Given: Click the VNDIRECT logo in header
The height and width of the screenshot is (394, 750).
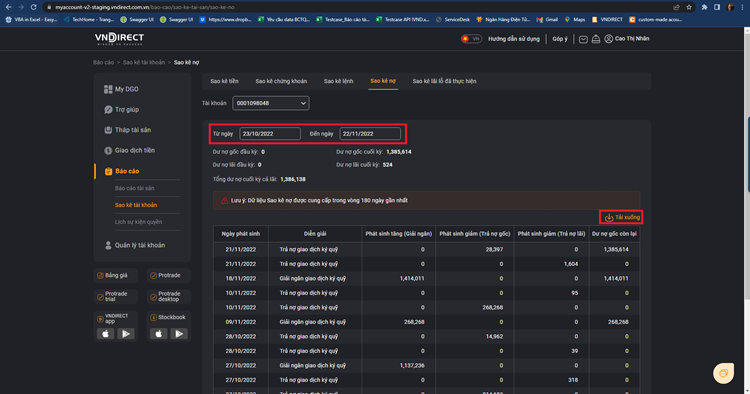Looking at the screenshot, I should coord(119,39).
